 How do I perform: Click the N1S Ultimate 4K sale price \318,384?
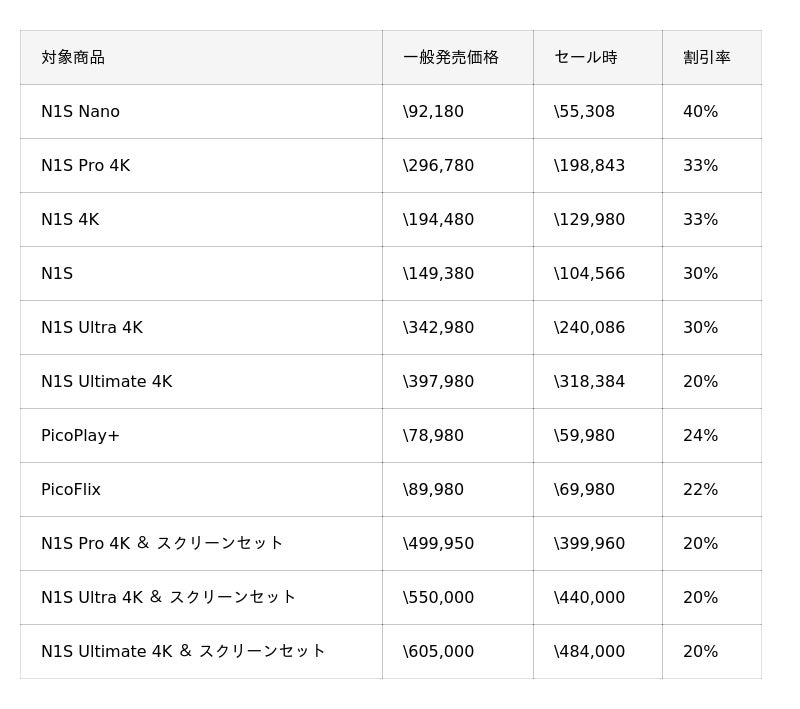coord(589,382)
